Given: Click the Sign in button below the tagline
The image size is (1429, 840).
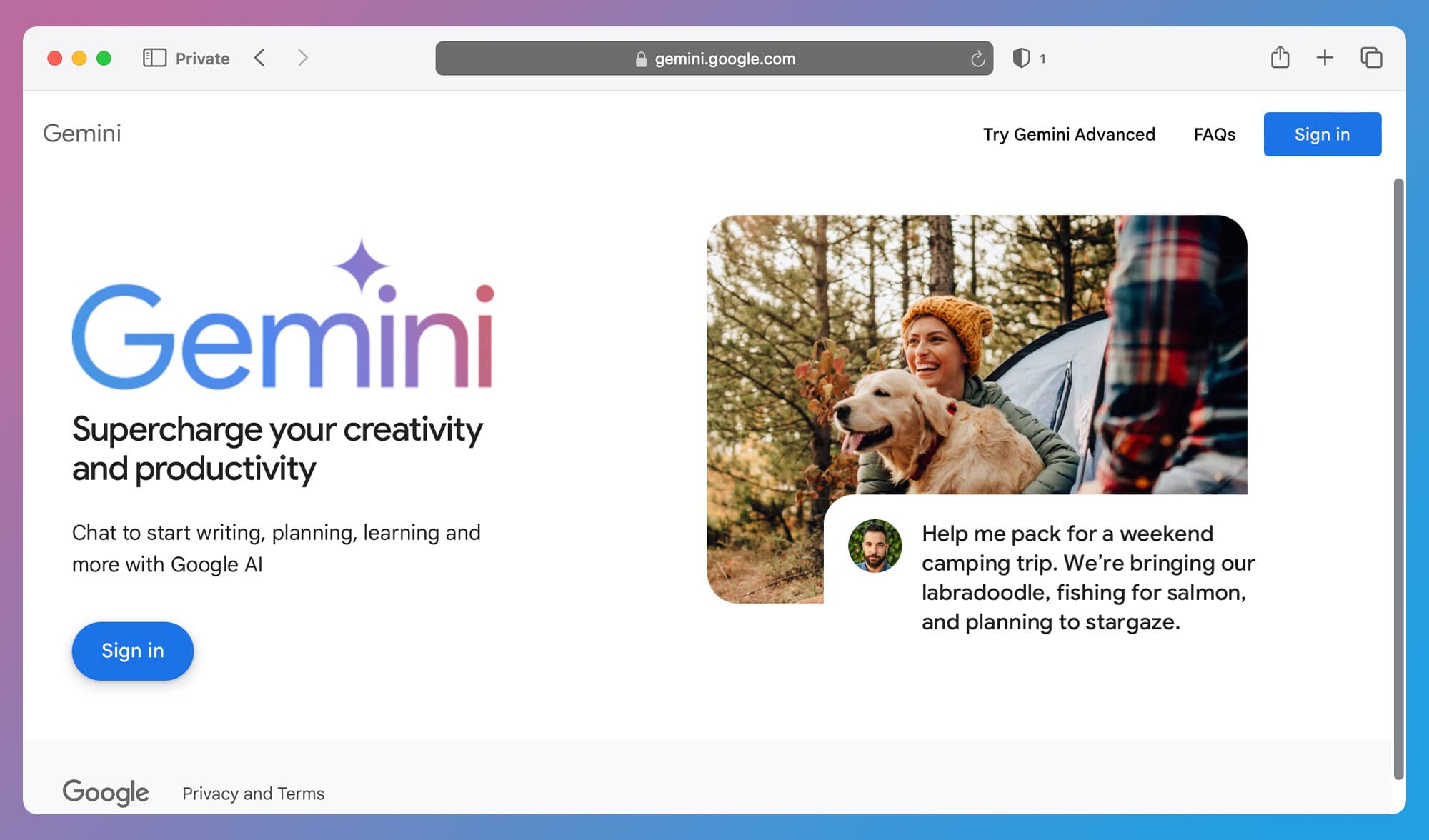Looking at the screenshot, I should tap(132, 651).
